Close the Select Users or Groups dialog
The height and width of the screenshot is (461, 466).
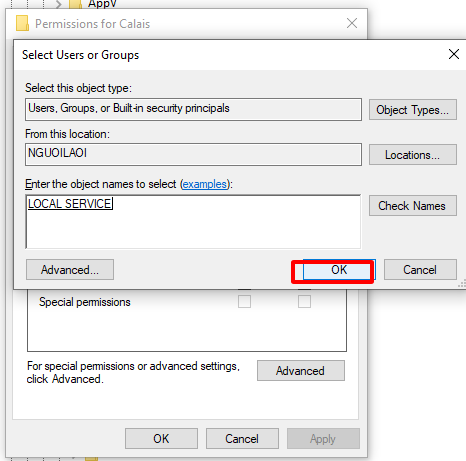[454, 54]
